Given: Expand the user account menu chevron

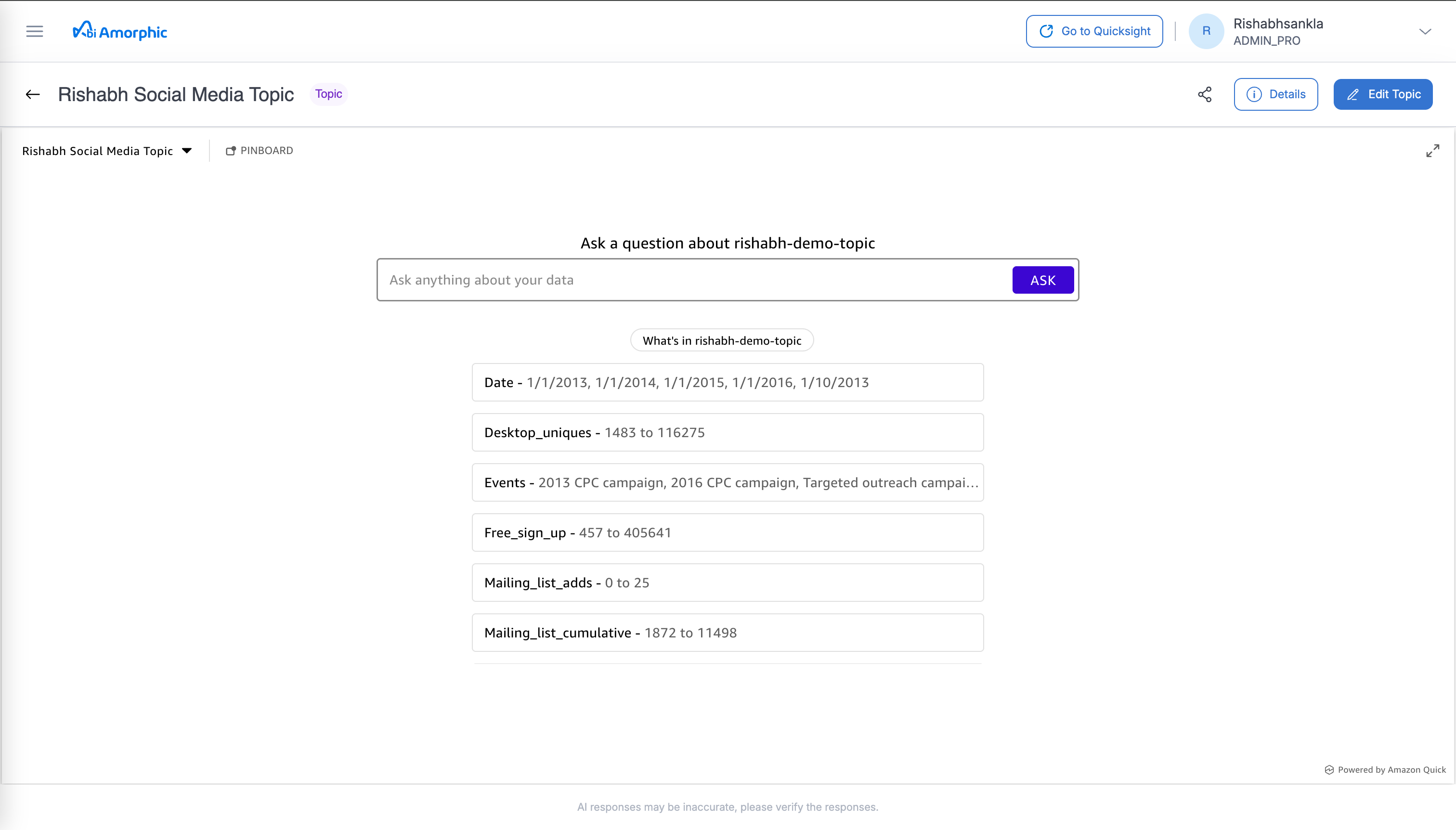Looking at the screenshot, I should point(1426,31).
